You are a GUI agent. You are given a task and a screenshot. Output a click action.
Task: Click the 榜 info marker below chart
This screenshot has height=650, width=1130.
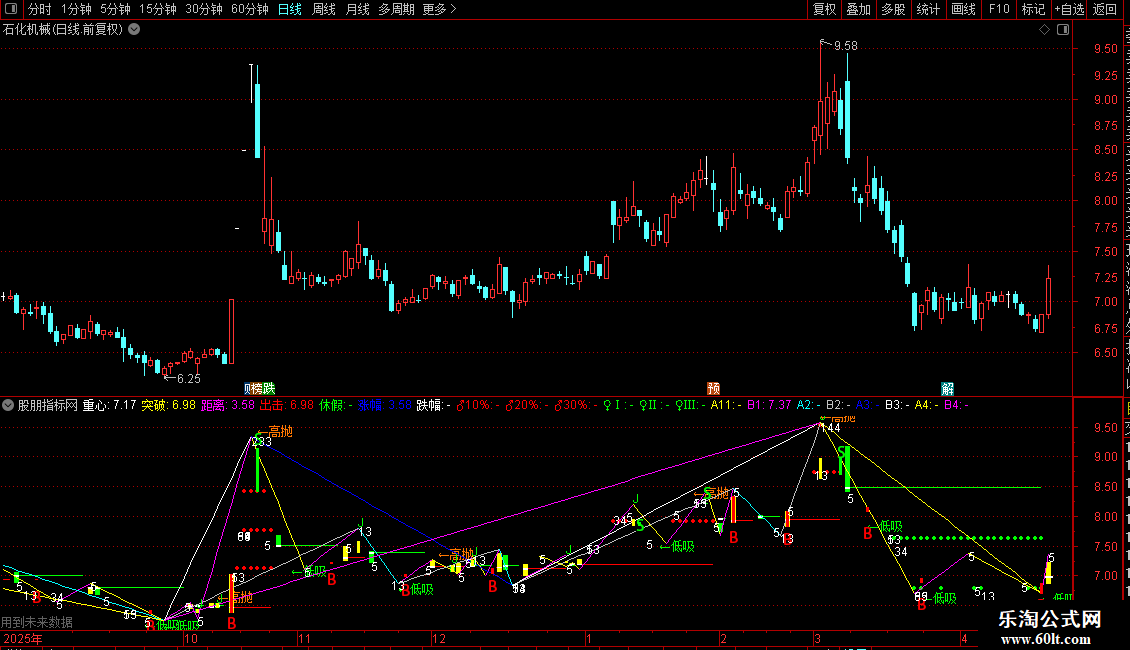[x=257, y=388]
